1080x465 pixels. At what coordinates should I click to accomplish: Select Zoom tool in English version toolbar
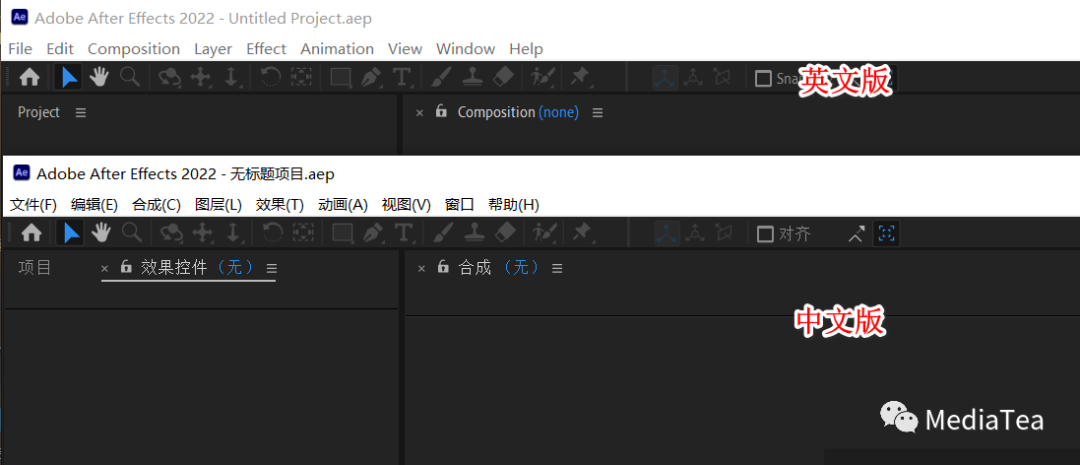pos(129,78)
